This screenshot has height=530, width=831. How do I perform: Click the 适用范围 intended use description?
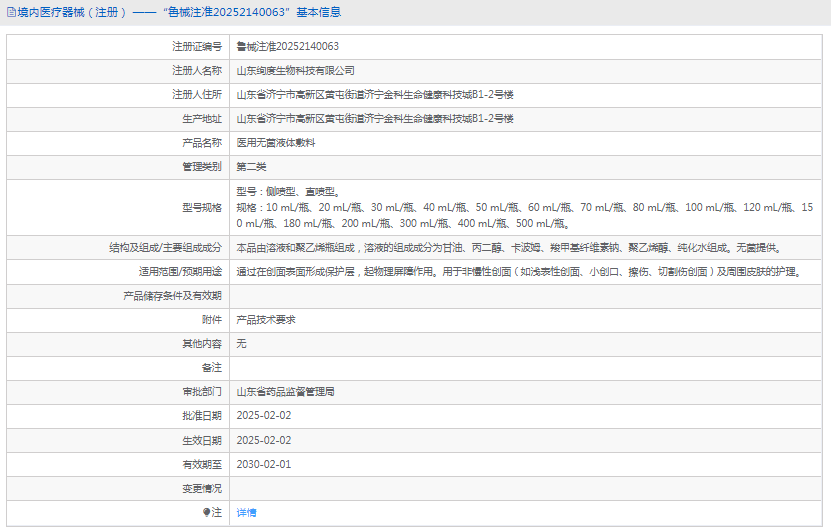tap(519, 272)
